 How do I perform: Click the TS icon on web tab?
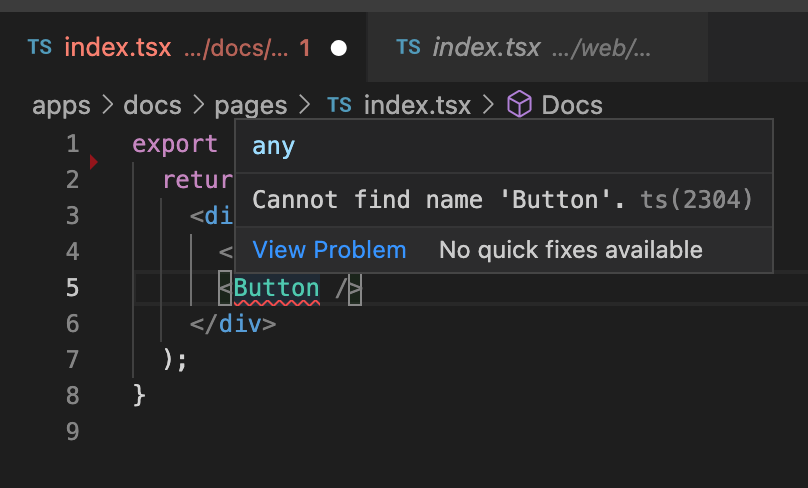pos(409,47)
